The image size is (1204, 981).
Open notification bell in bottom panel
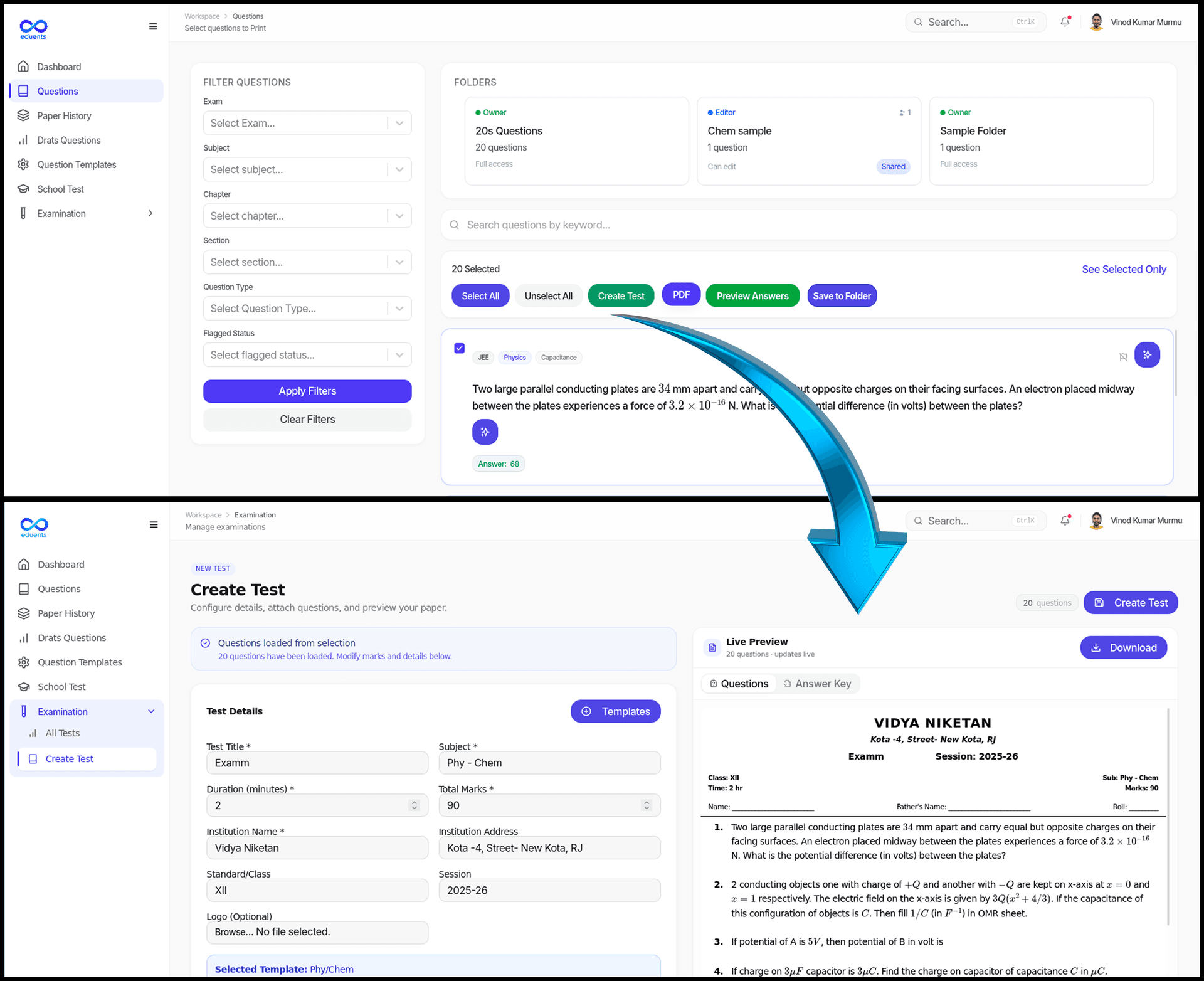(x=1065, y=521)
